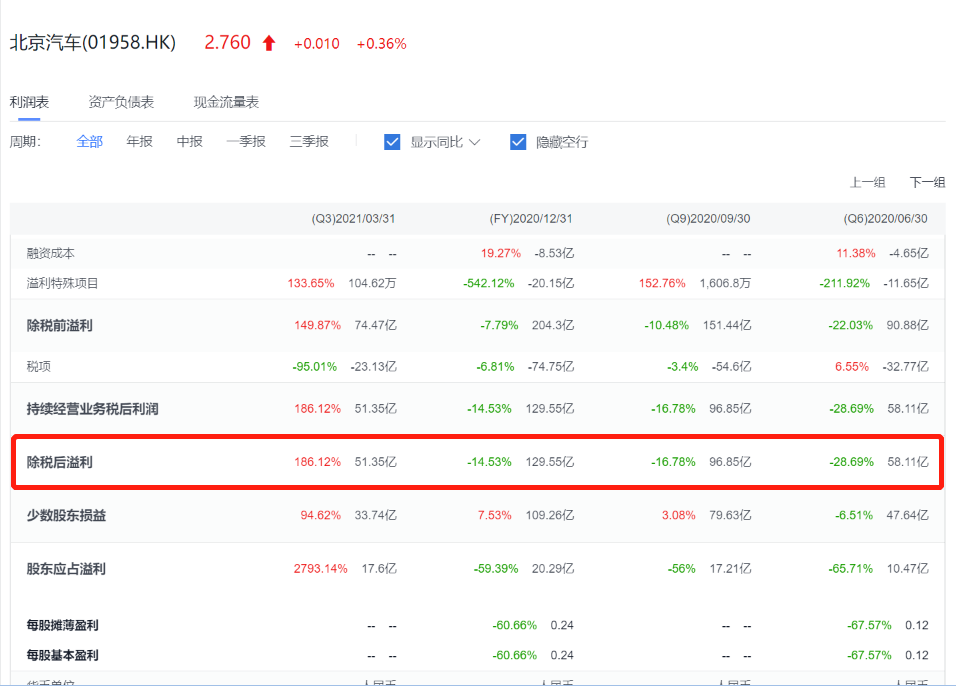Click the red up arrow price icon
The height and width of the screenshot is (686, 956).
click(x=269, y=43)
